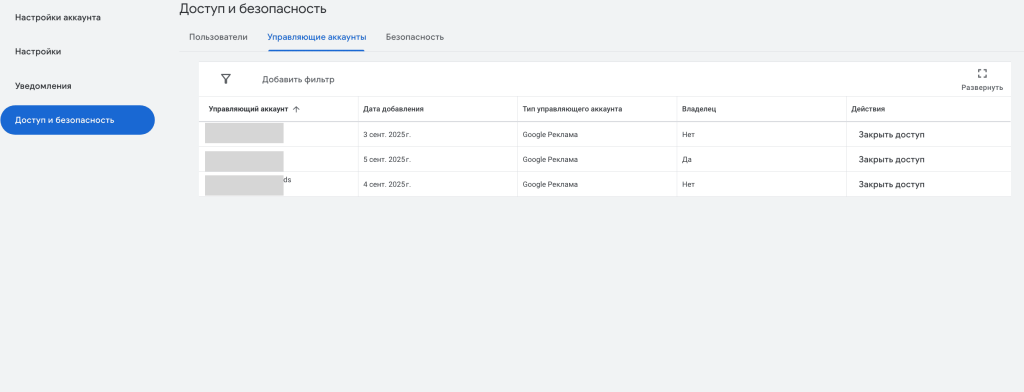Click Добавить фильтр field

(x=298, y=80)
